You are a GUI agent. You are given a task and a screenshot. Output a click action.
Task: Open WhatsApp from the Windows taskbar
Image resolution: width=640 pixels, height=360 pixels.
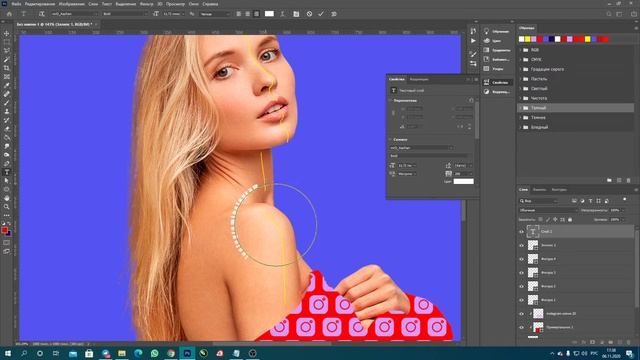pyautogui.click(x=155, y=353)
